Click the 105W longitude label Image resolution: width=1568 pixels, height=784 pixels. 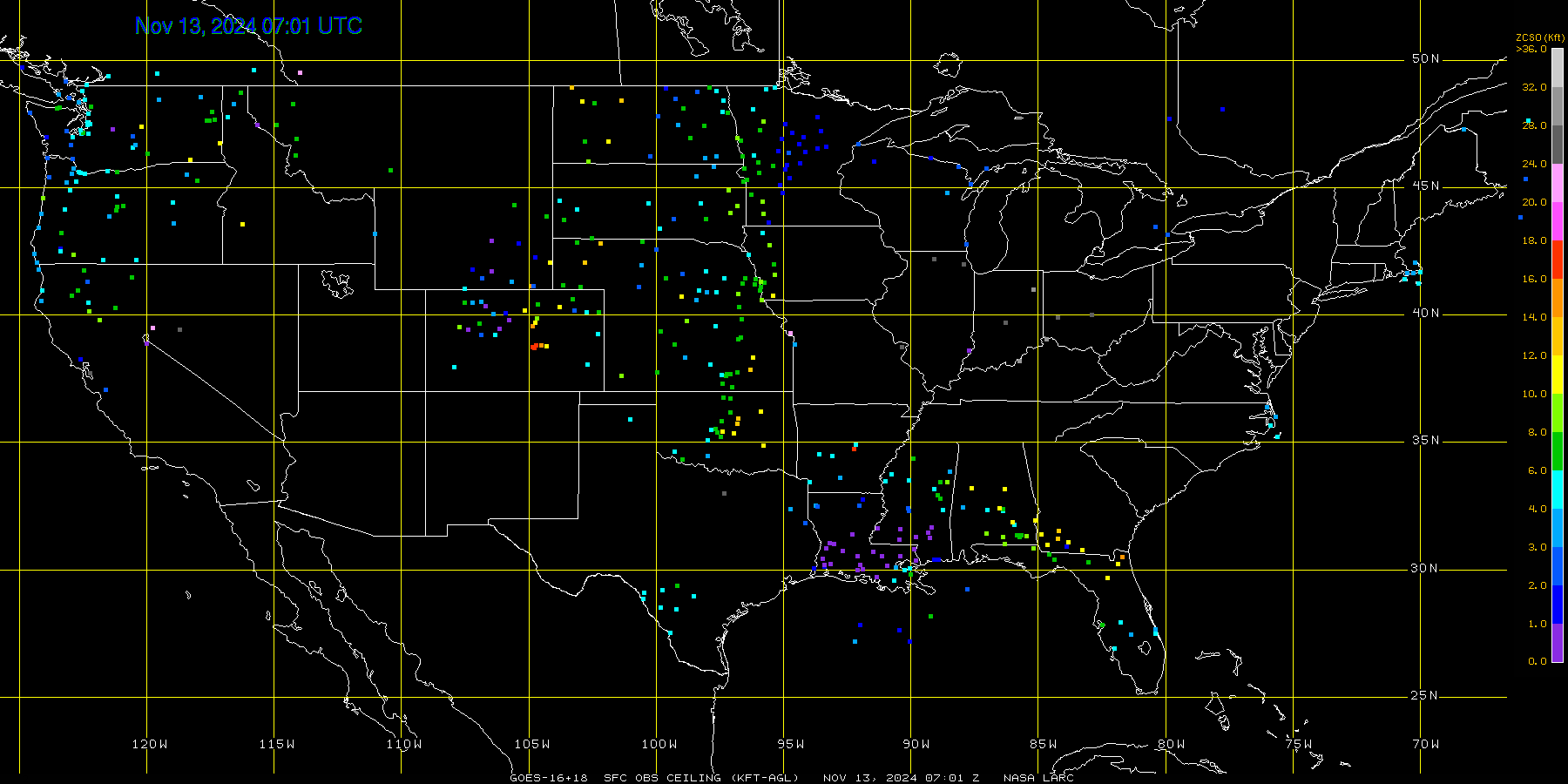point(531,744)
